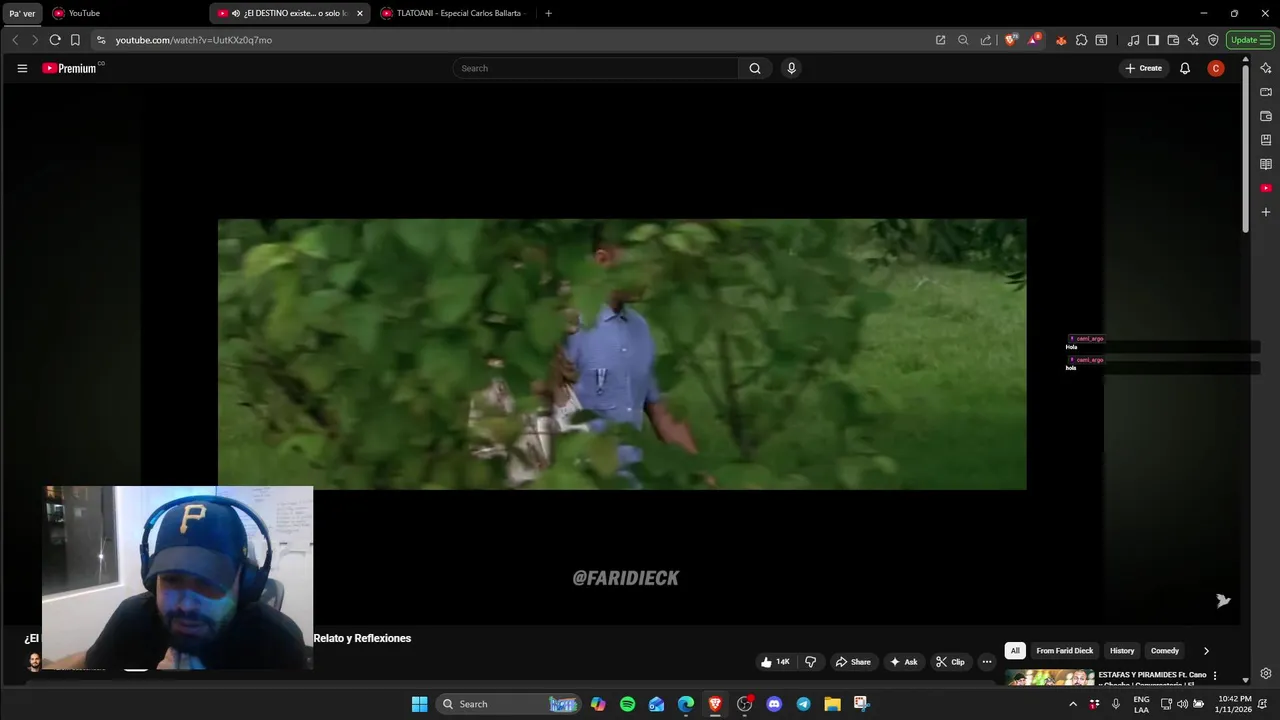Click the green Update menu button
The height and width of the screenshot is (720, 1280).
[1250, 40]
